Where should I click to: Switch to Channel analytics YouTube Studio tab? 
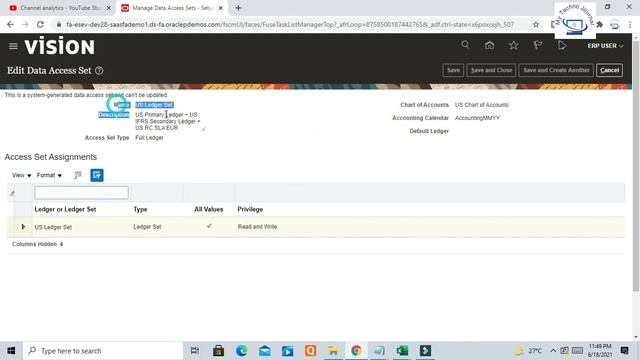[x=61, y=8]
